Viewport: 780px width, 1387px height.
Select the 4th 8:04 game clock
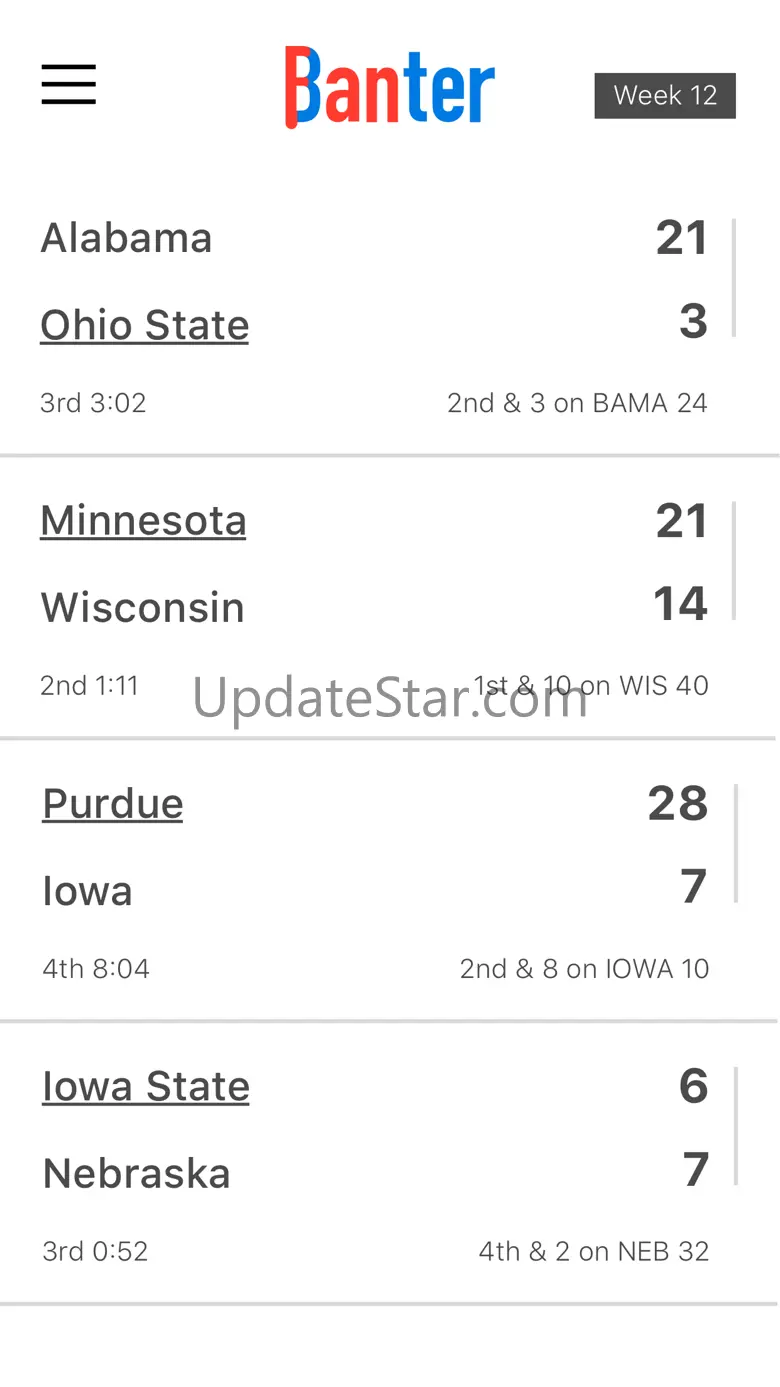[x=96, y=969]
